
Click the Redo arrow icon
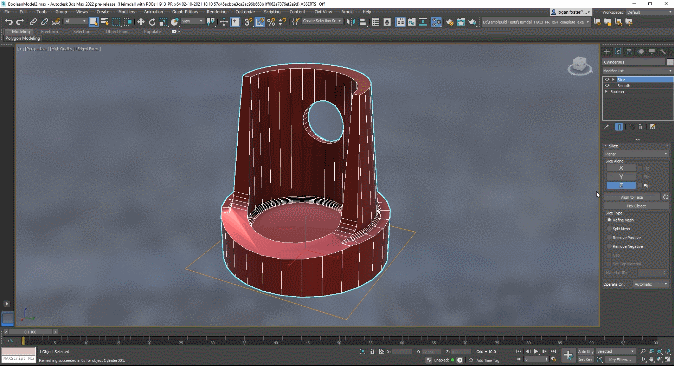(20, 22)
